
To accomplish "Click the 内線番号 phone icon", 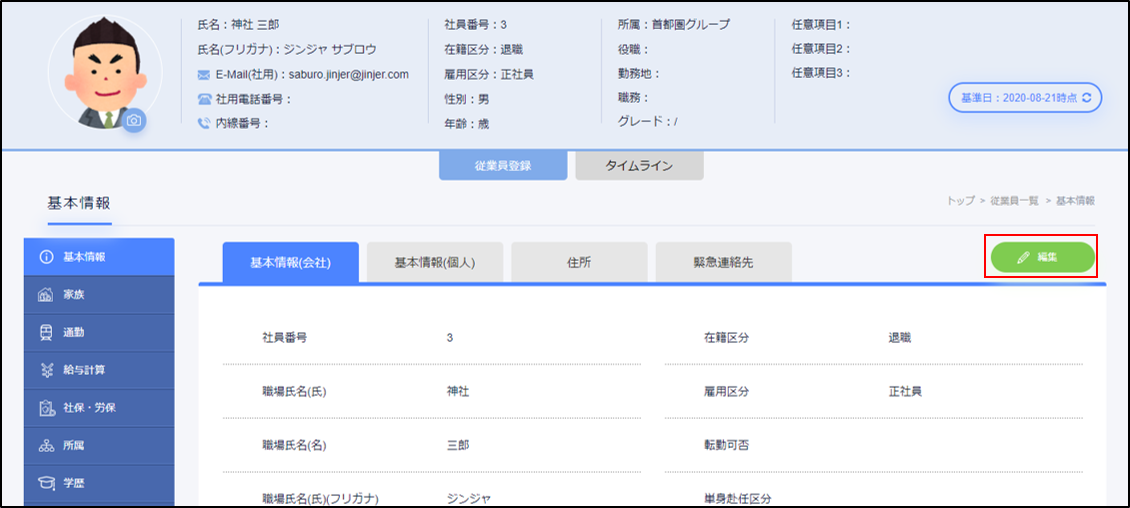I will [204, 124].
